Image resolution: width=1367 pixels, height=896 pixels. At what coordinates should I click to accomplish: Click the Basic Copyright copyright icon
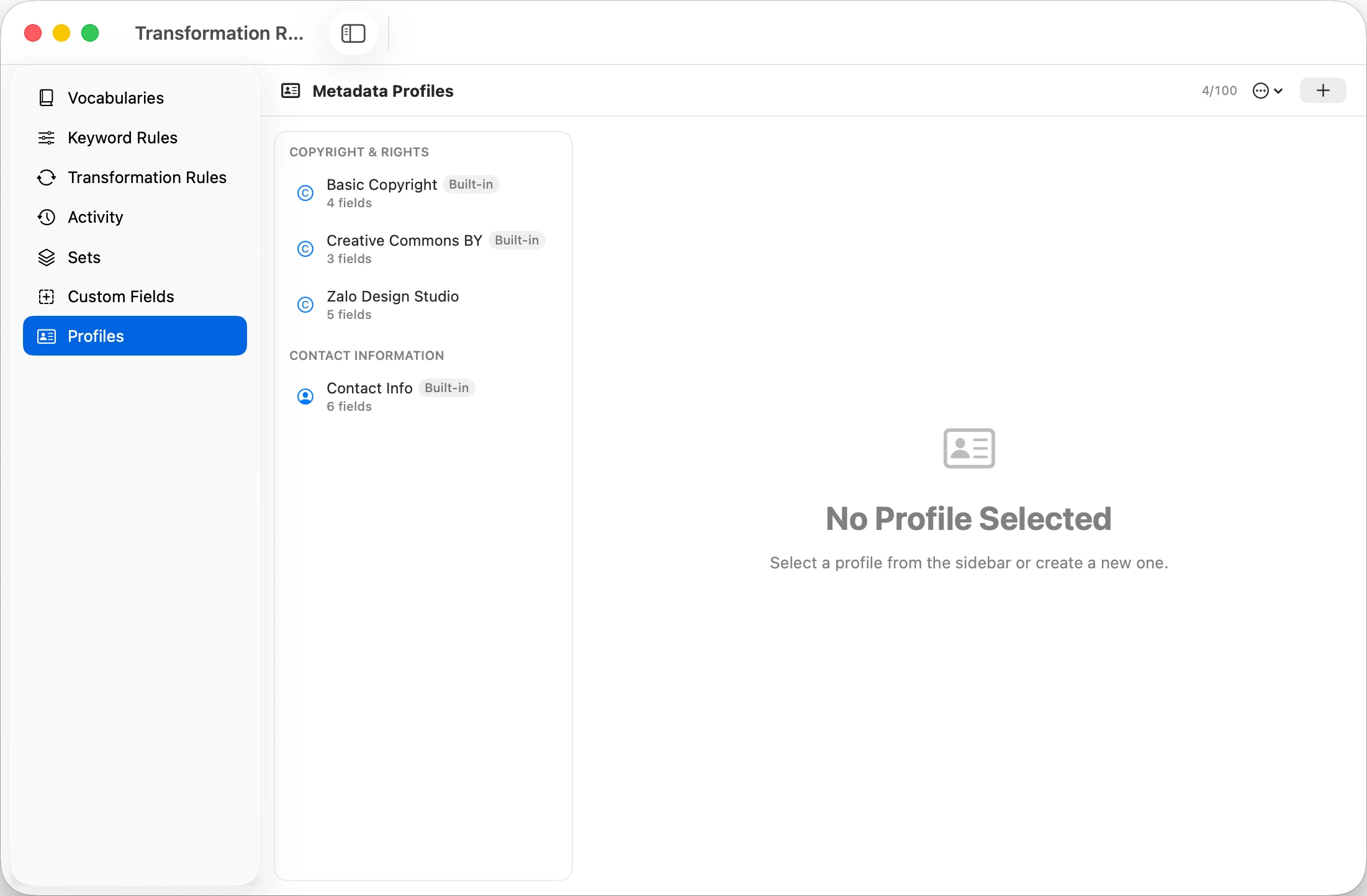tap(305, 193)
